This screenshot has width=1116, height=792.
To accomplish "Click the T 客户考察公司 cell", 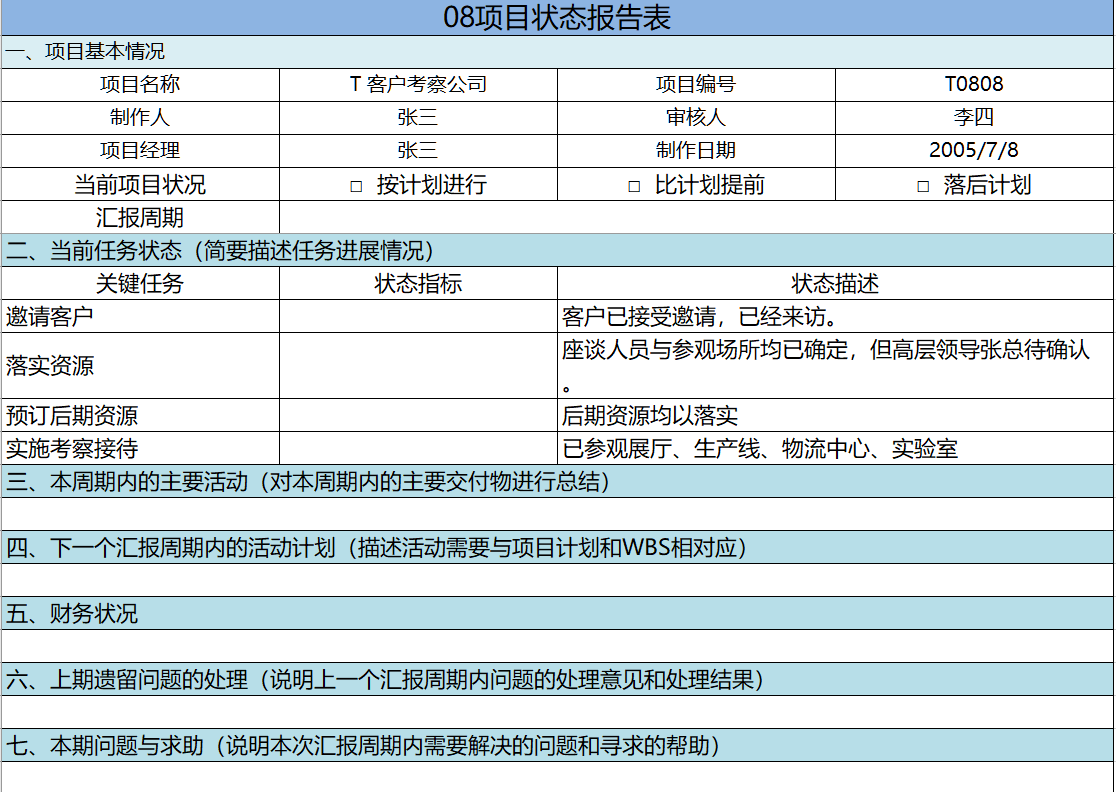I will tap(417, 85).
